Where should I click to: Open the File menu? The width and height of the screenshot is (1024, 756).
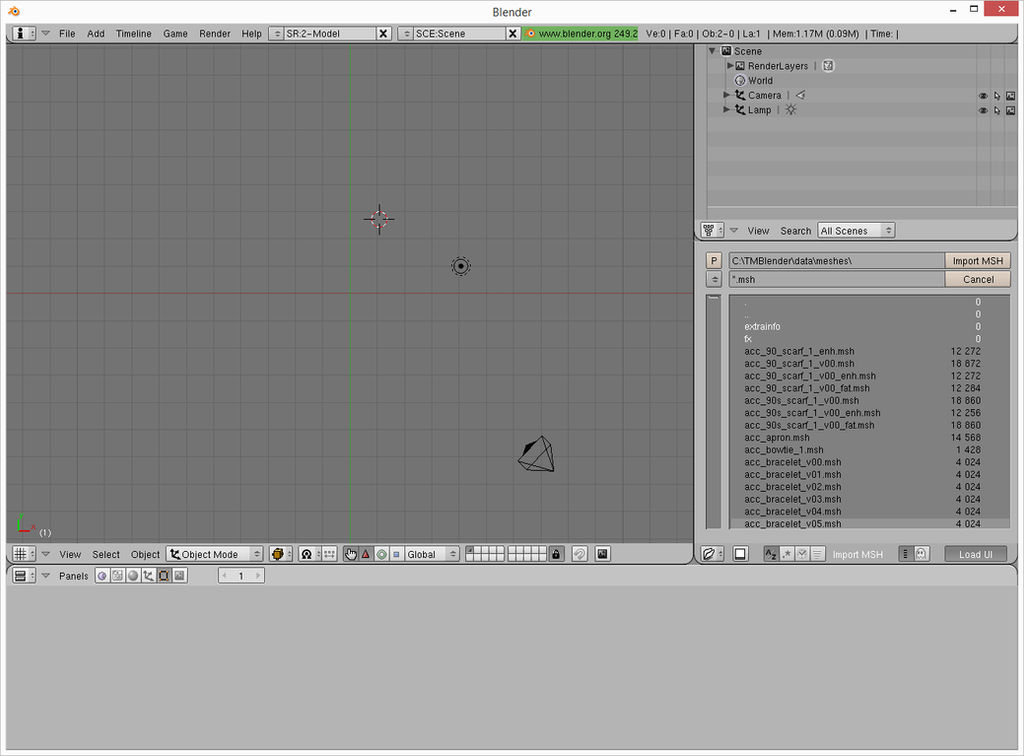tap(67, 33)
